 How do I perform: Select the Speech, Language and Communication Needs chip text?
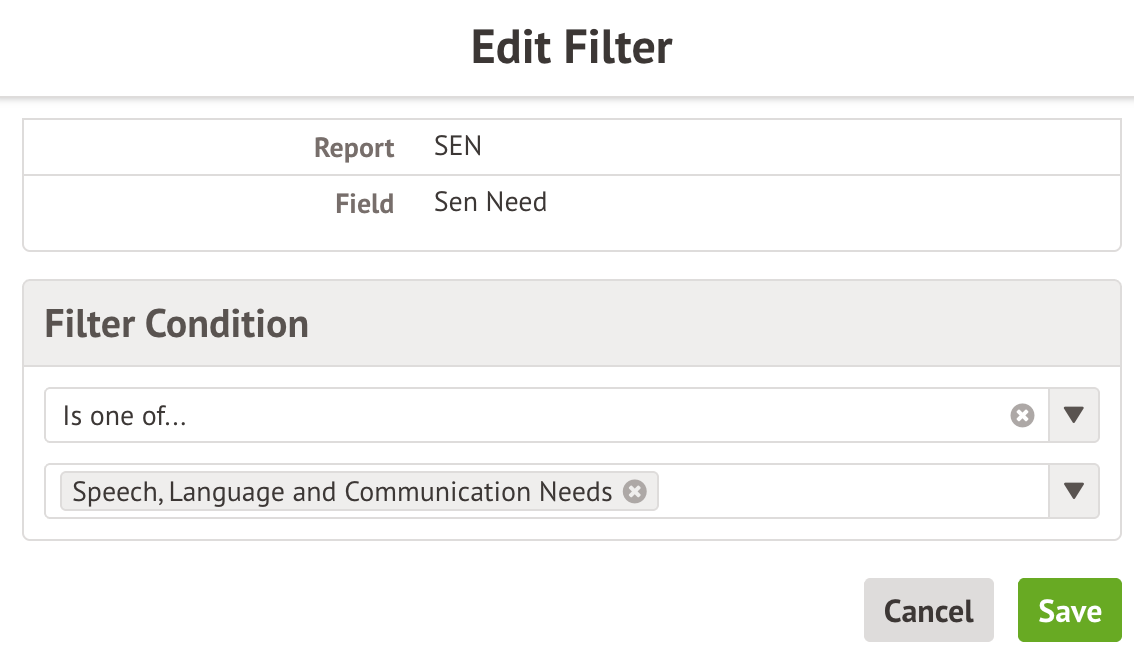coord(342,492)
